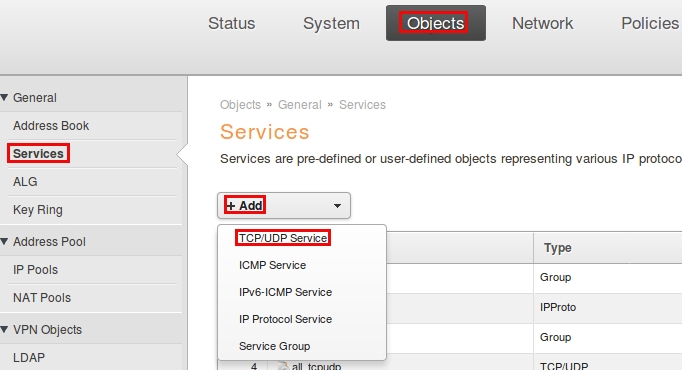682x370 pixels.
Task: Collapse the VPN Objects section
Action: (x=5, y=330)
